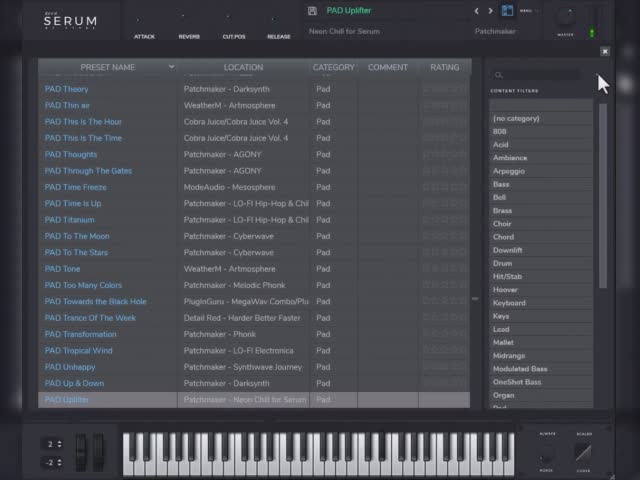Click the Porta curve box
The height and width of the screenshot is (480, 640).
click(x=583, y=453)
